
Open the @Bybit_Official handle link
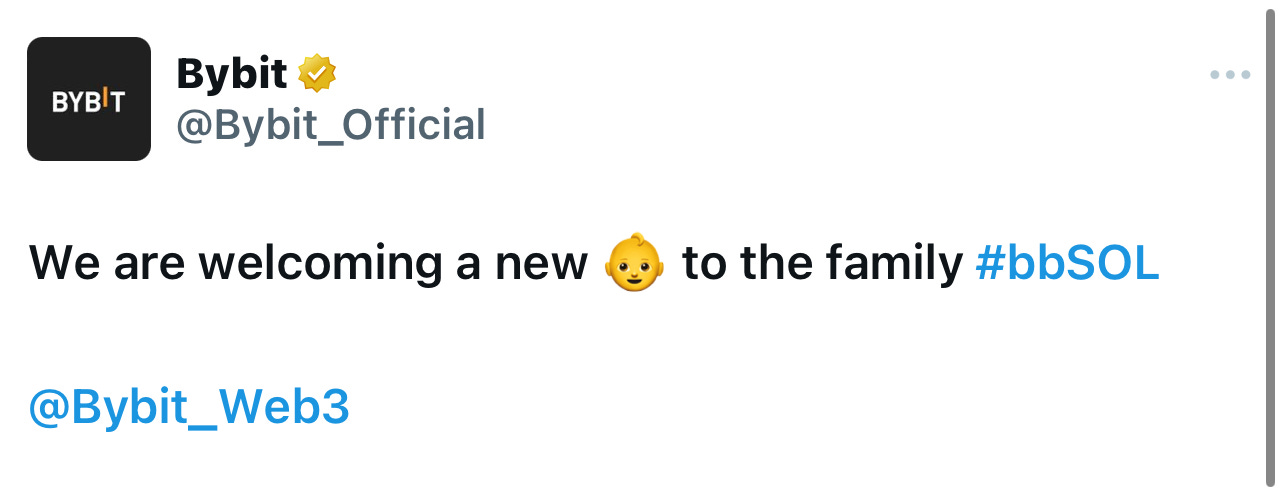point(331,126)
